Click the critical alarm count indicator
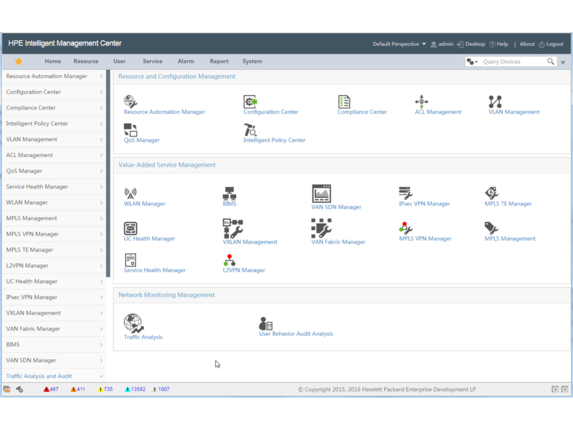Viewport: 573px width, 430px height. [51, 389]
